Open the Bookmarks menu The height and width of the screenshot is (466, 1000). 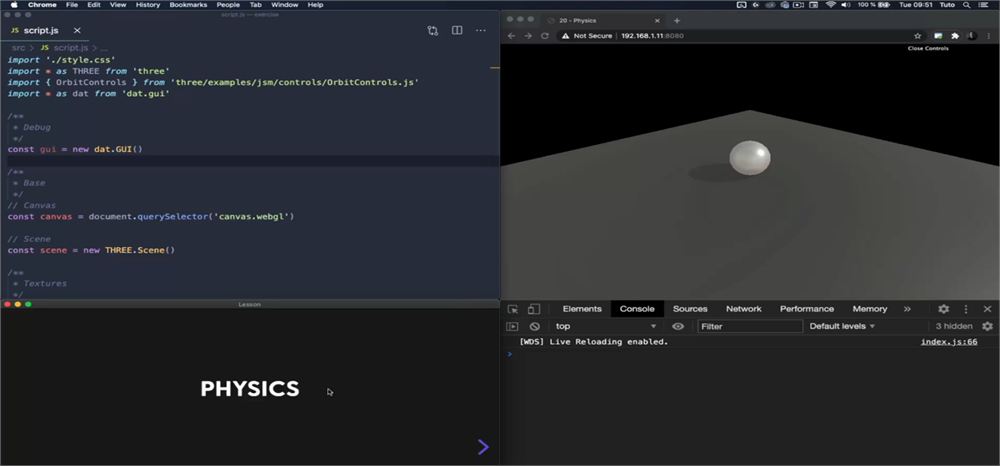pos(188,4)
